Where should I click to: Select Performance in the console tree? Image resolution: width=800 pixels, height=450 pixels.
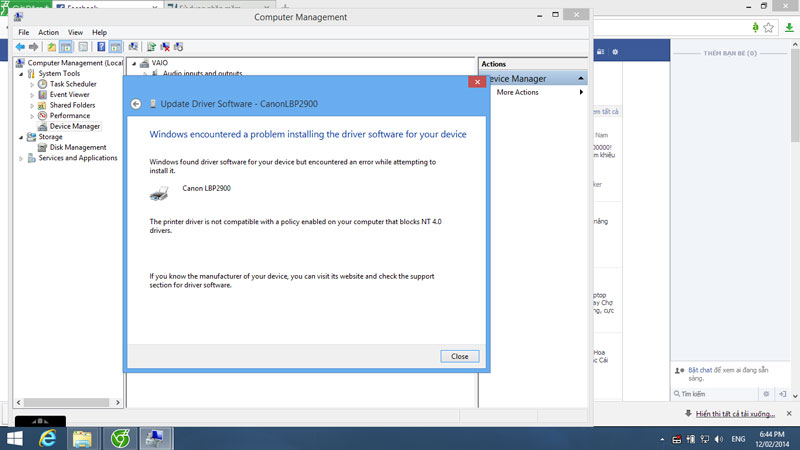point(70,116)
